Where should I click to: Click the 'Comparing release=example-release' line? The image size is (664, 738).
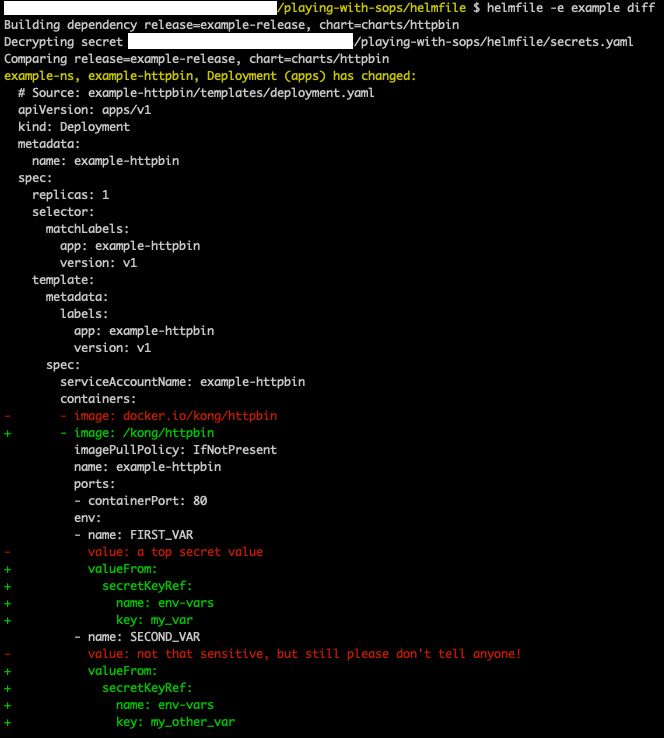pos(197,59)
